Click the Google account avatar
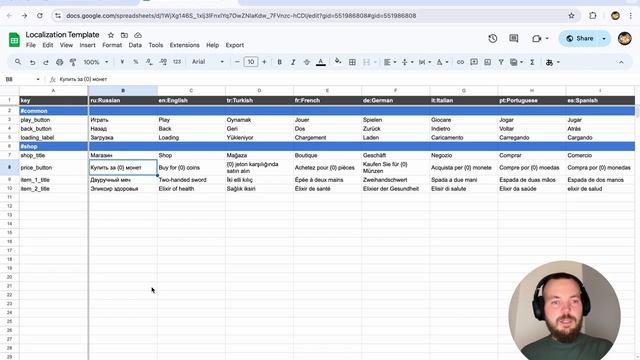Image resolution: width=640 pixels, height=360 pixels. pos(624,38)
